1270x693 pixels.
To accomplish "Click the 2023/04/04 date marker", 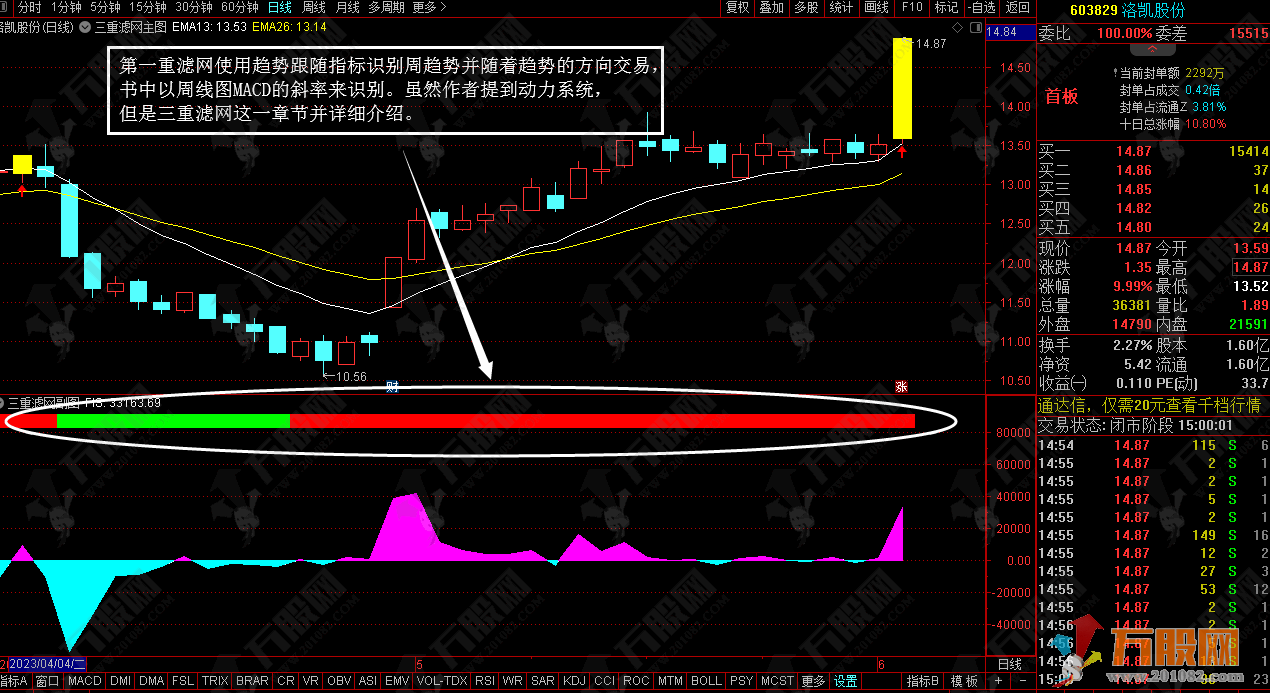I will 47,664.
